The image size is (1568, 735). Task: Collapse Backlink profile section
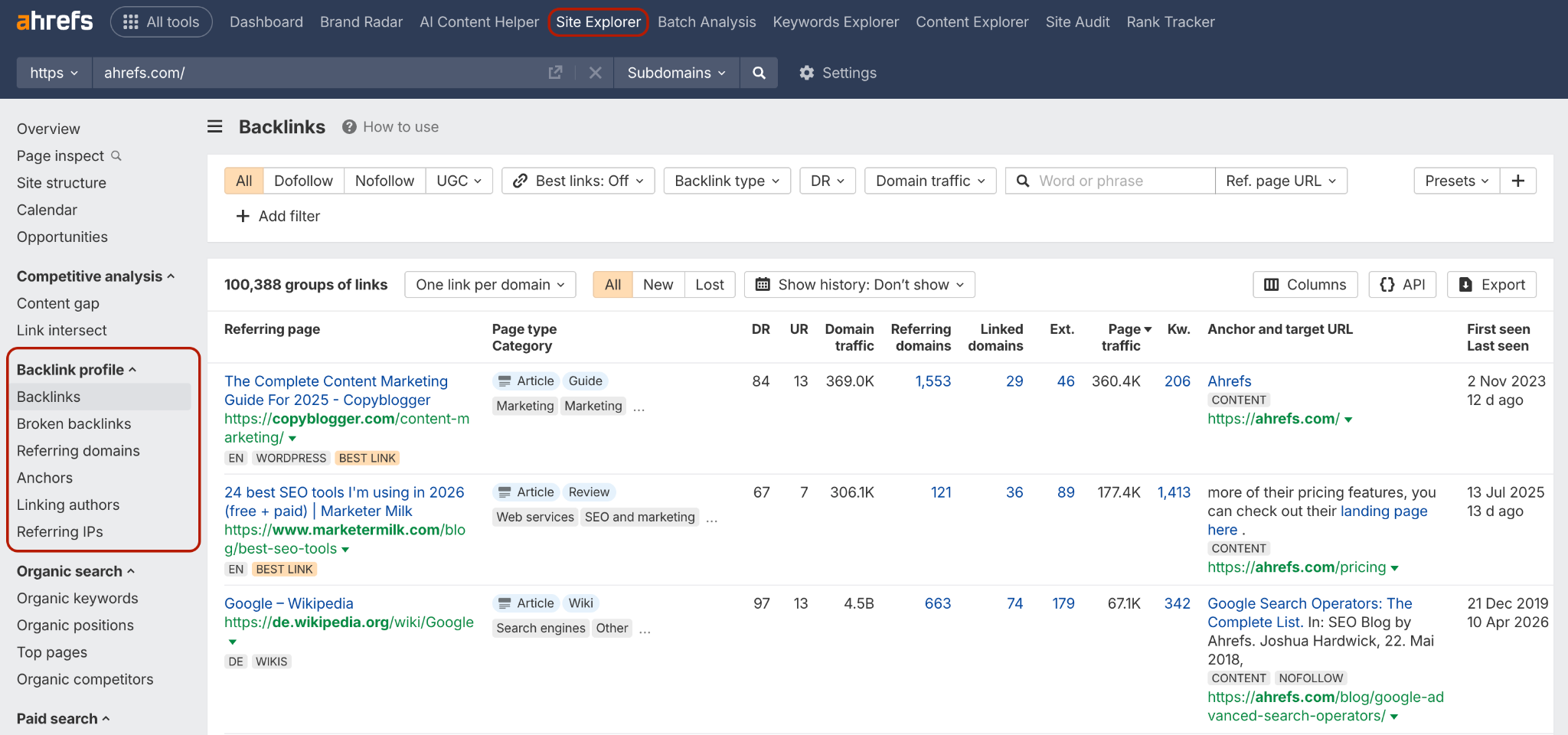tap(77, 370)
